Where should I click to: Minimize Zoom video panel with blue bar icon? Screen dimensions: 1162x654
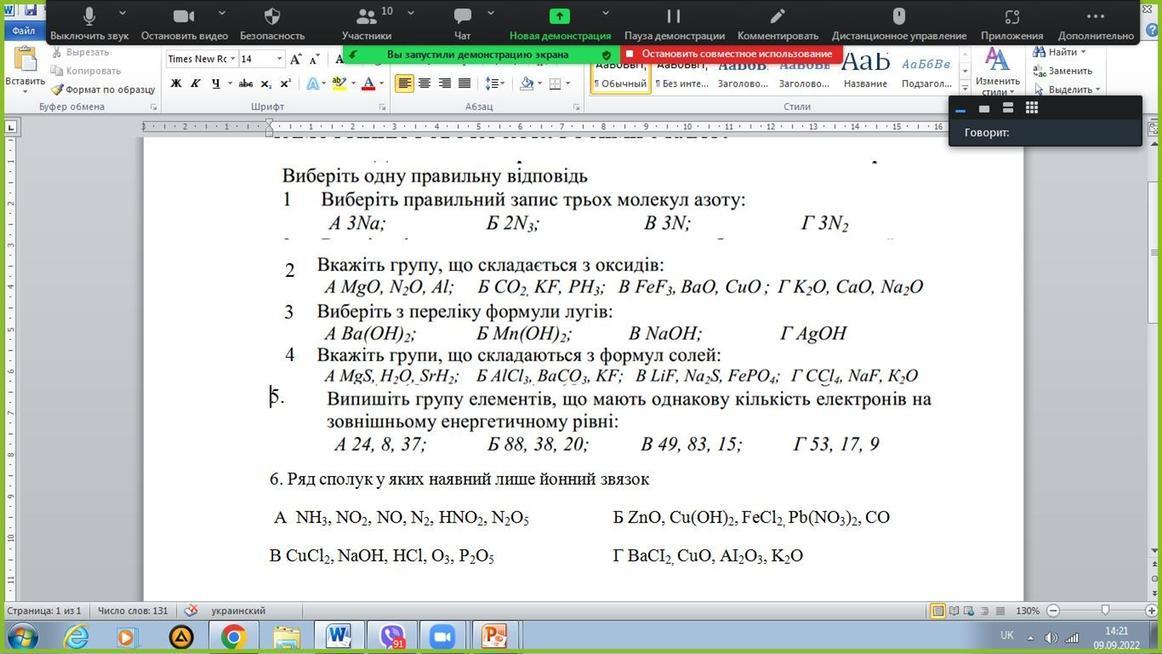(x=960, y=110)
